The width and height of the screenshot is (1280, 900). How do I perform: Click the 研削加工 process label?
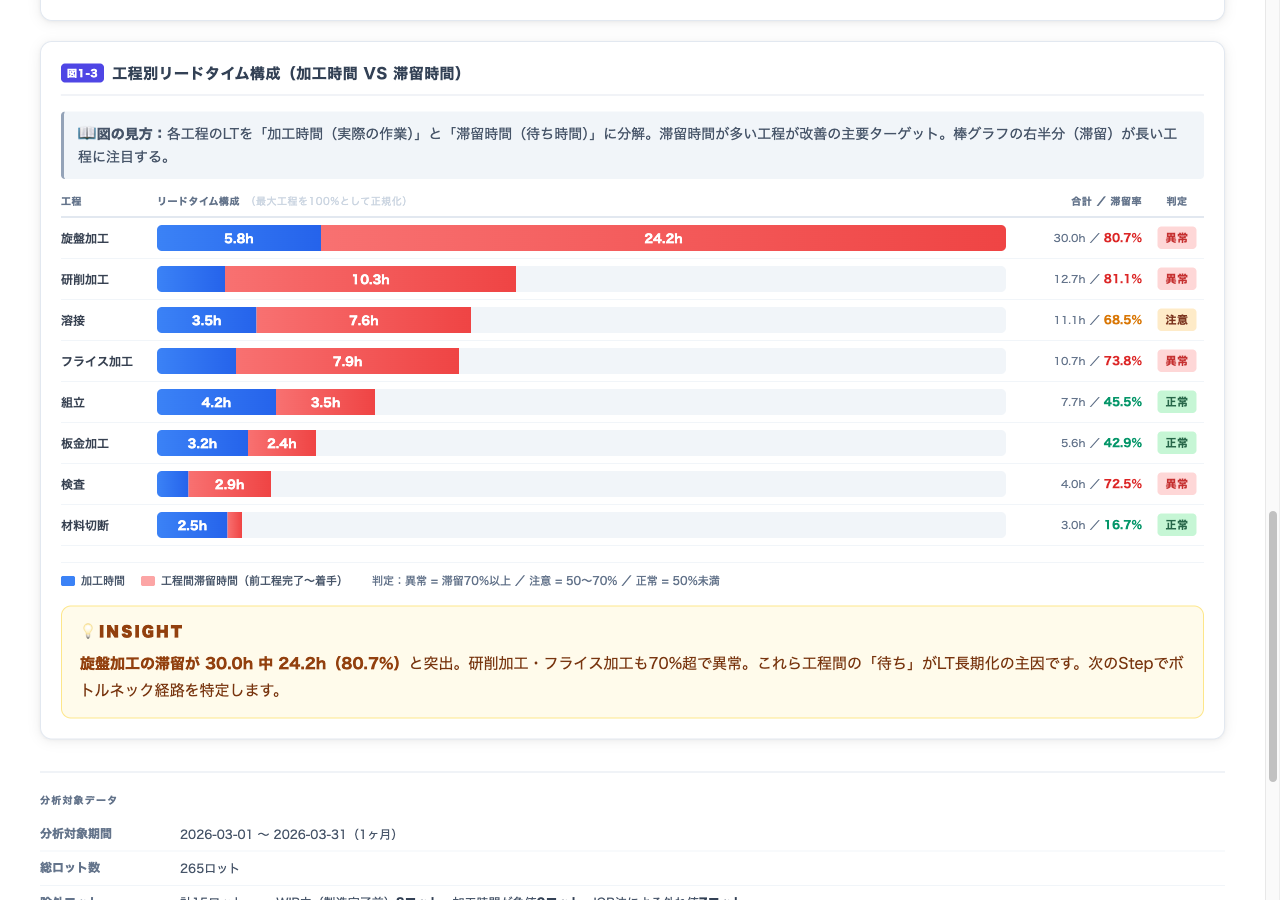tap(85, 280)
